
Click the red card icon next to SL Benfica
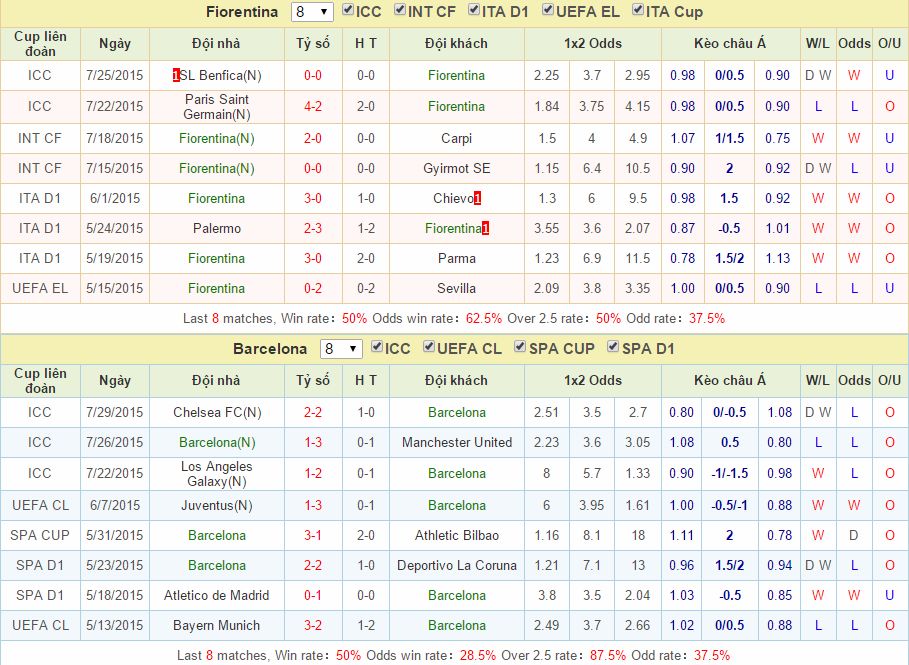tap(176, 75)
